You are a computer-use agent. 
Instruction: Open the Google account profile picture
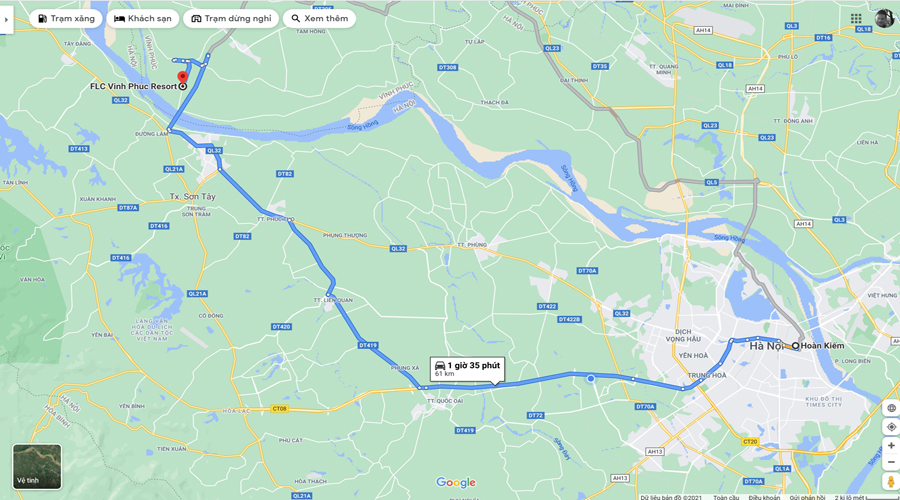point(884,18)
